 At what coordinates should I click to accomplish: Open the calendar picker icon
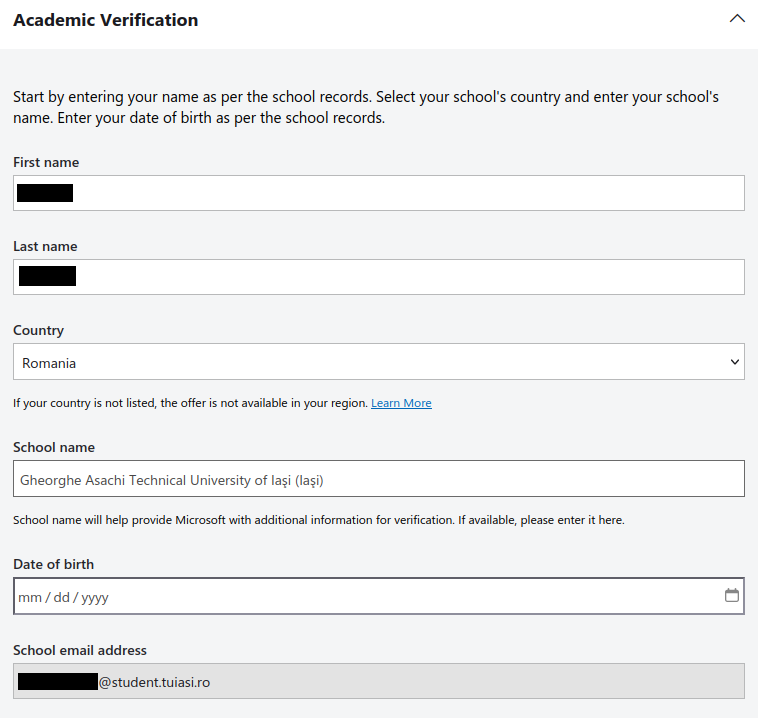click(x=731, y=596)
